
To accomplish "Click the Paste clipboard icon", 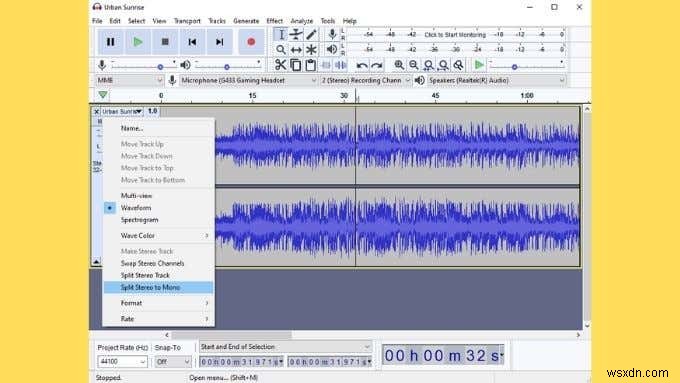I will [311, 65].
